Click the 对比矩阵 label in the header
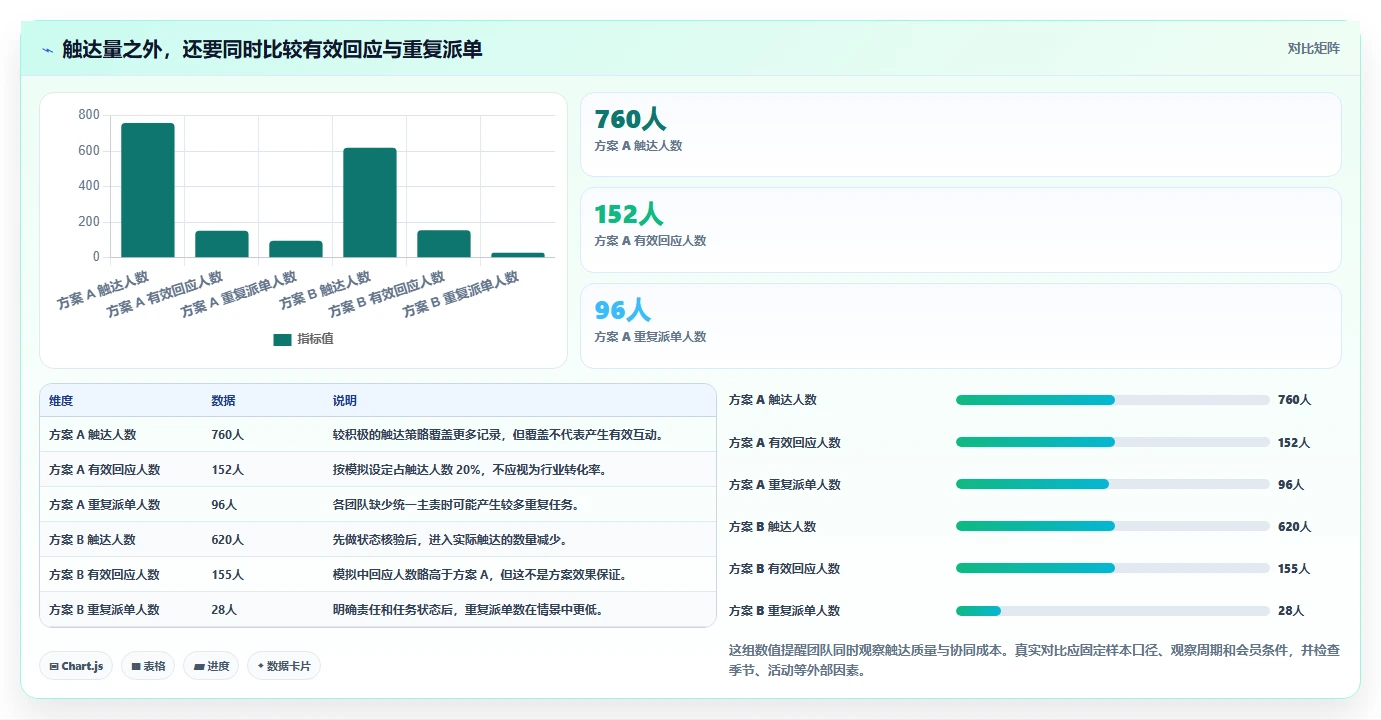The width and height of the screenshot is (1381, 720). [1313, 48]
